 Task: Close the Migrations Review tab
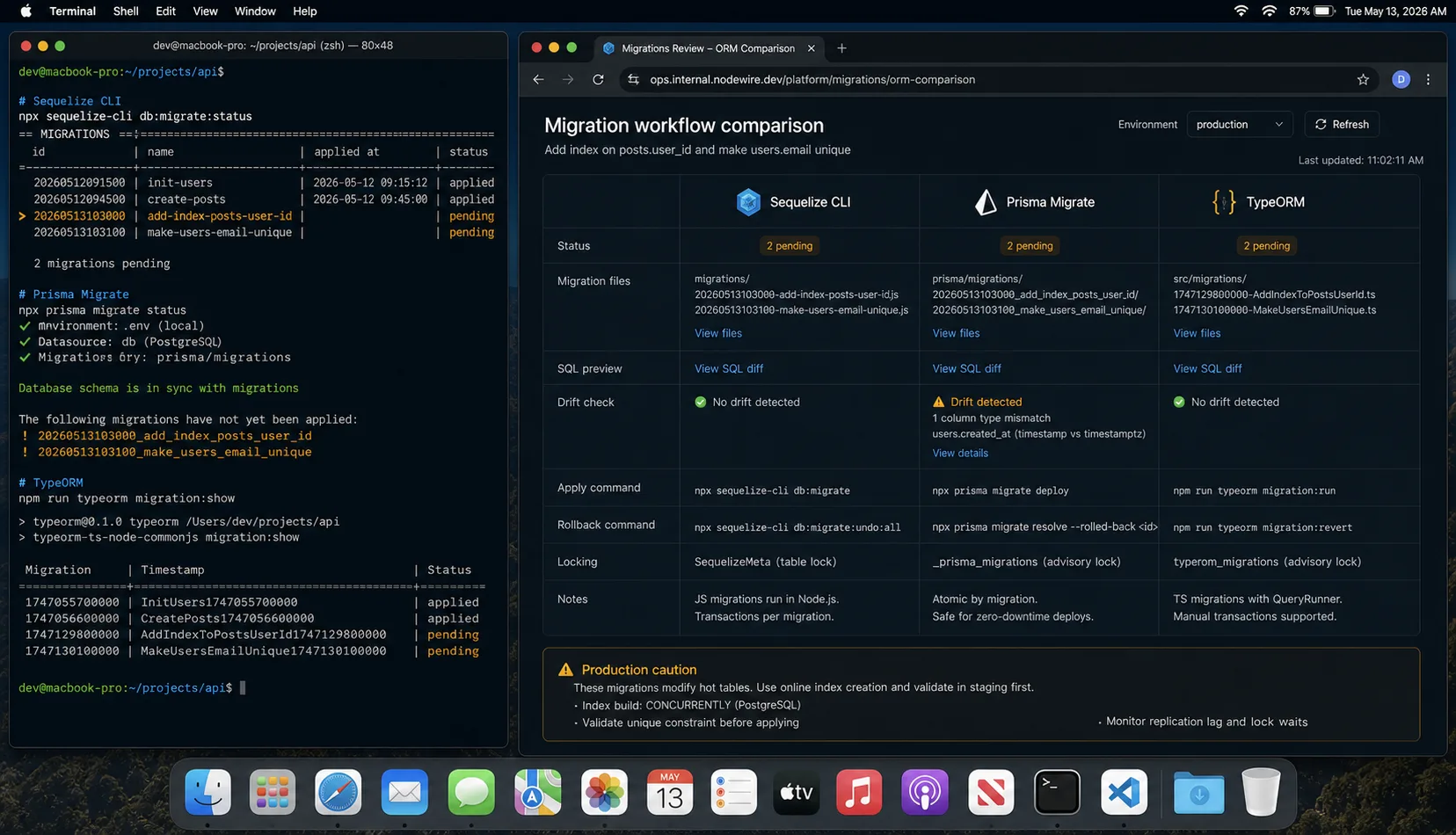click(811, 48)
